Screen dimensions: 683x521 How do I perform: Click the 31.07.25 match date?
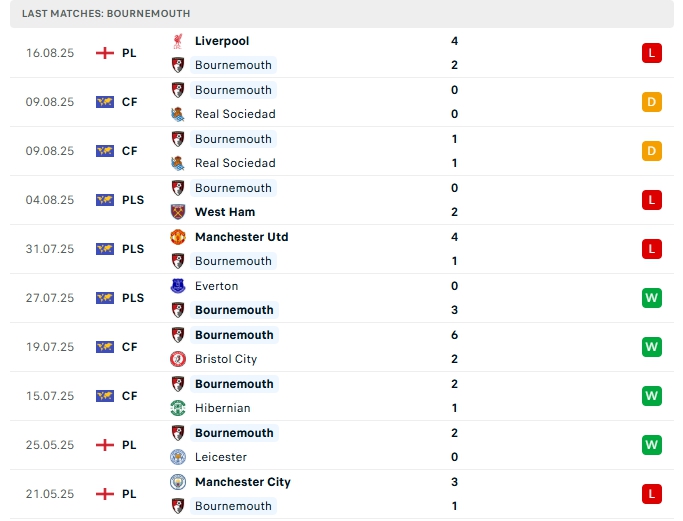(50, 249)
